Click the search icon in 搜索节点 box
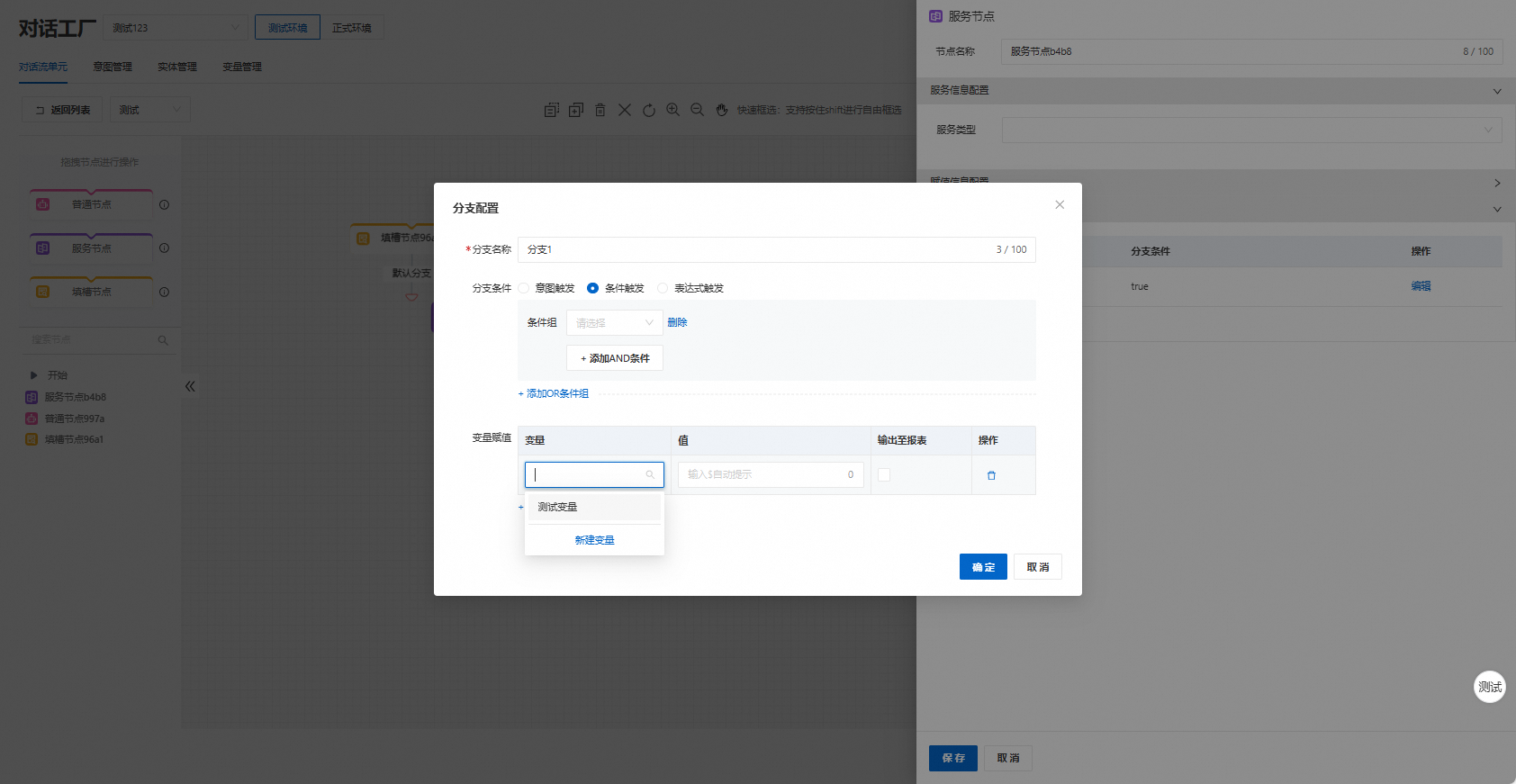 pos(163,340)
